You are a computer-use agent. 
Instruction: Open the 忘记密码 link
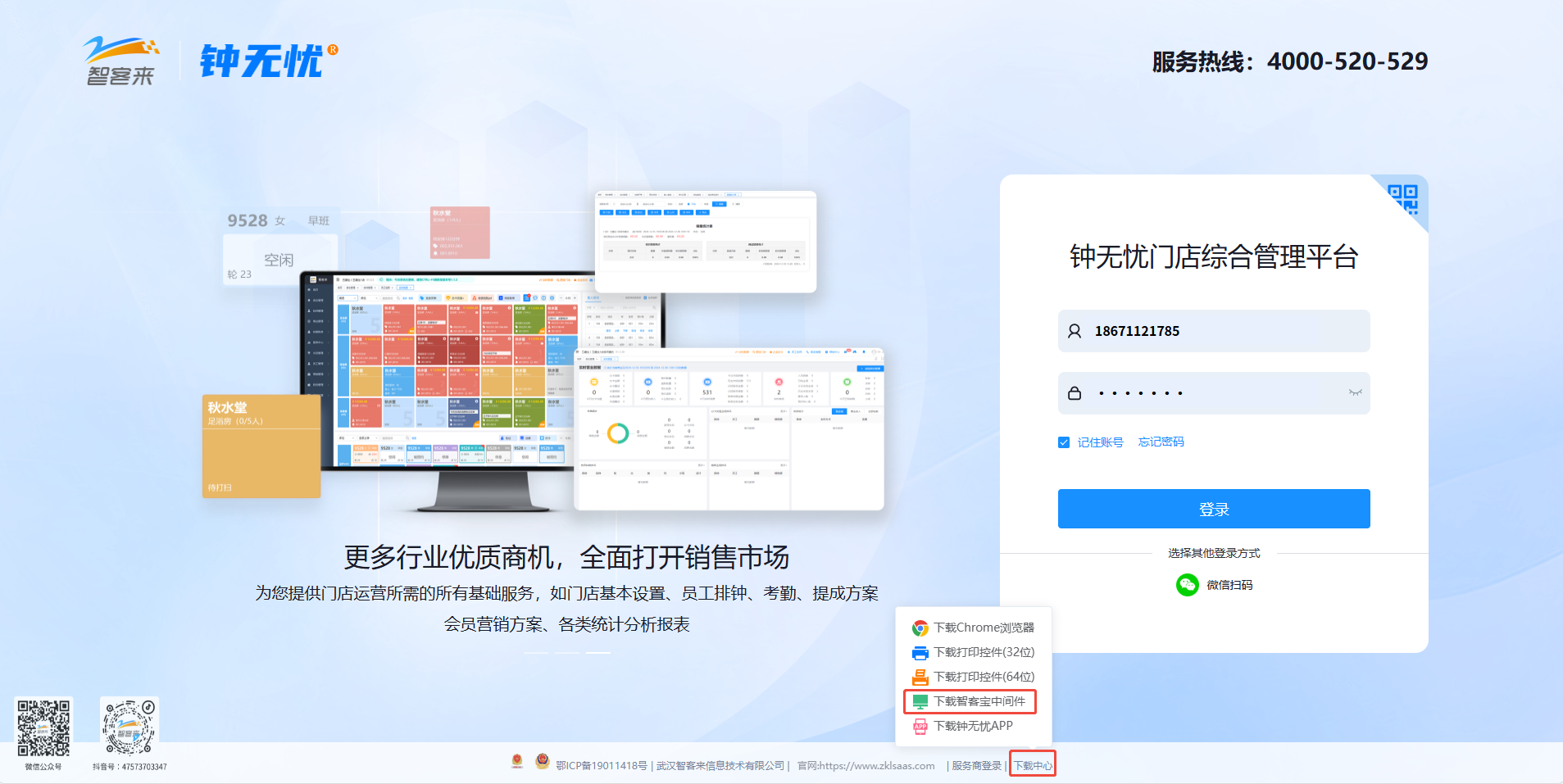click(1161, 442)
